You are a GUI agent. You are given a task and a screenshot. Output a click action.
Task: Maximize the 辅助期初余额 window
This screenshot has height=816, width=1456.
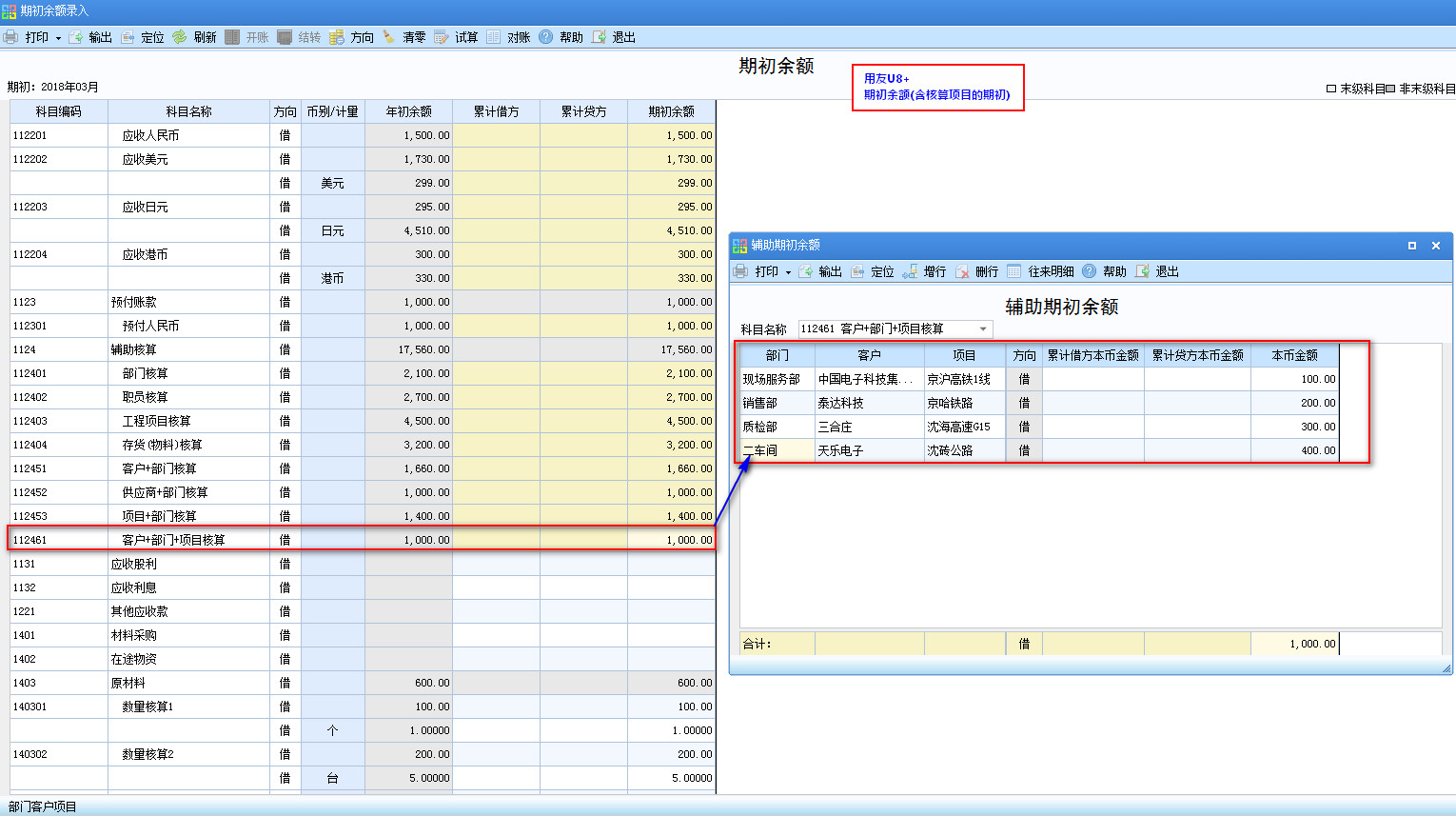1412,246
